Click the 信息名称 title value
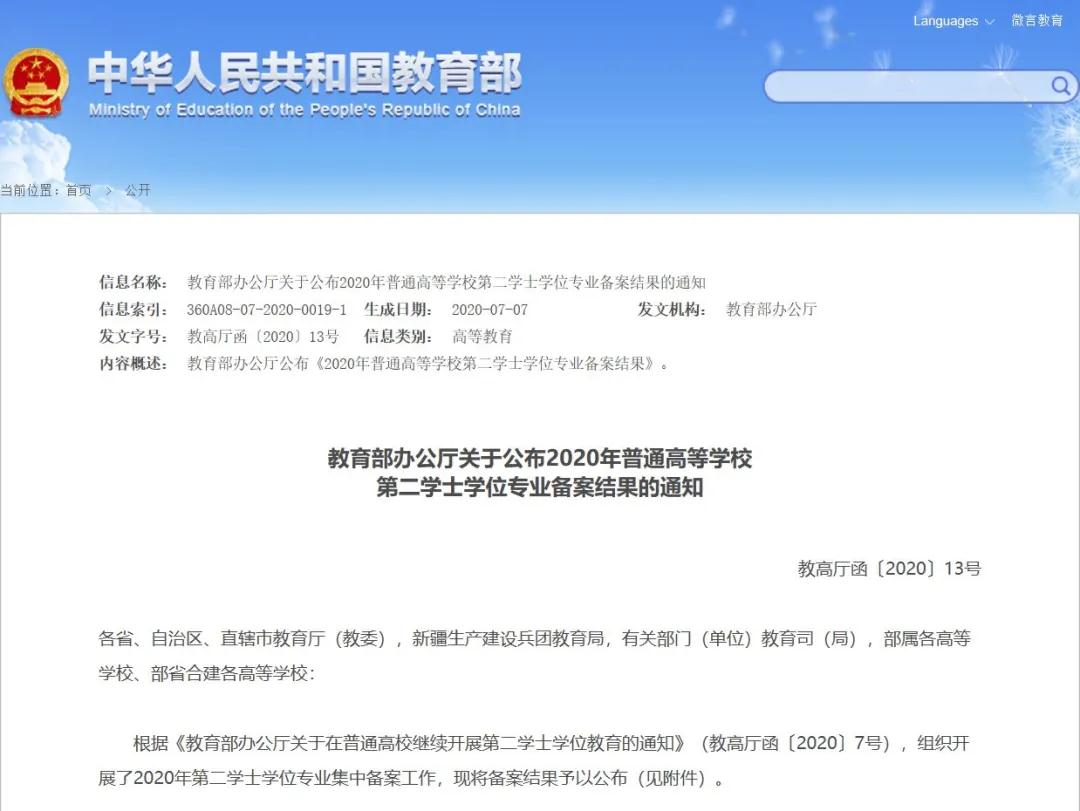 coord(446,282)
